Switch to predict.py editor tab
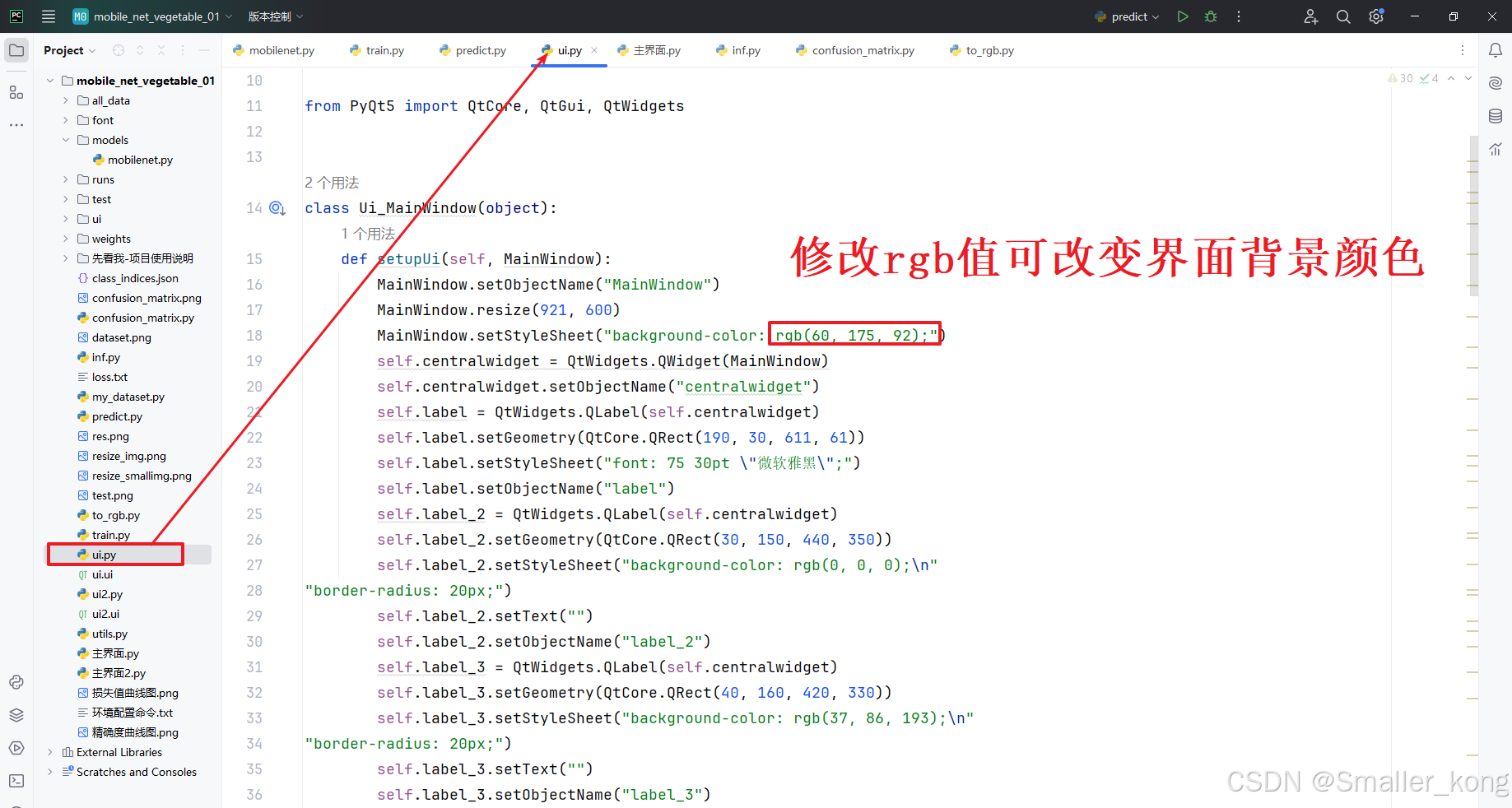The height and width of the screenshot is (808, 1512). 472,50
